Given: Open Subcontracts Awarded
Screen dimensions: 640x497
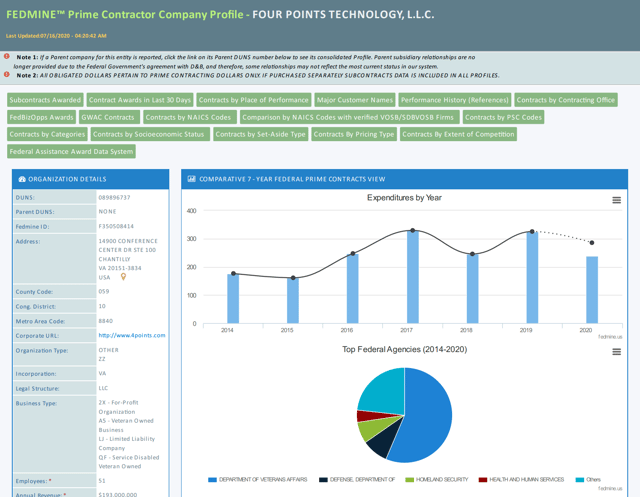Looking at the screenshot, I should click(45, 100).
